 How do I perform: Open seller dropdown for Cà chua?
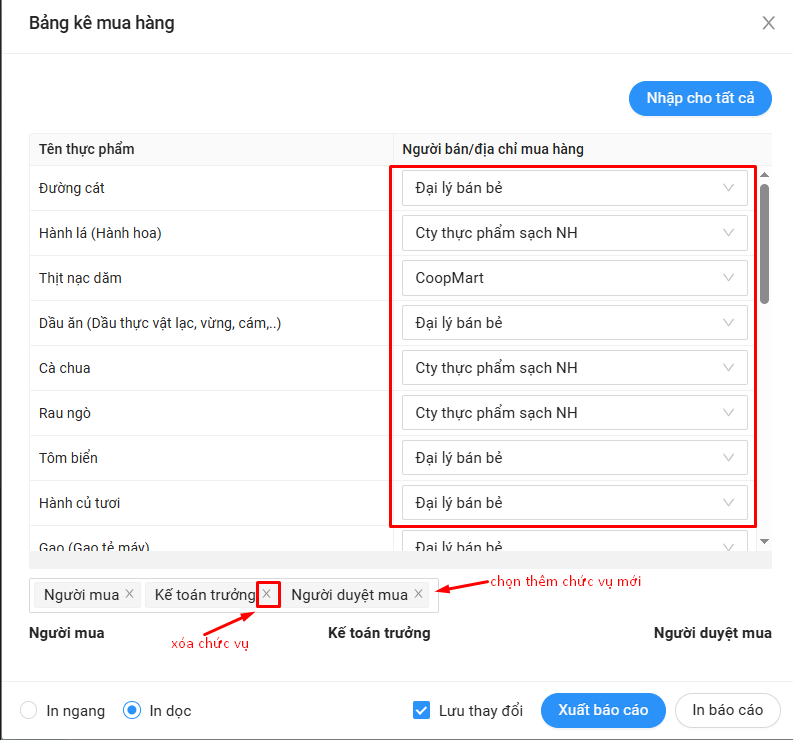tap(573, 368)
